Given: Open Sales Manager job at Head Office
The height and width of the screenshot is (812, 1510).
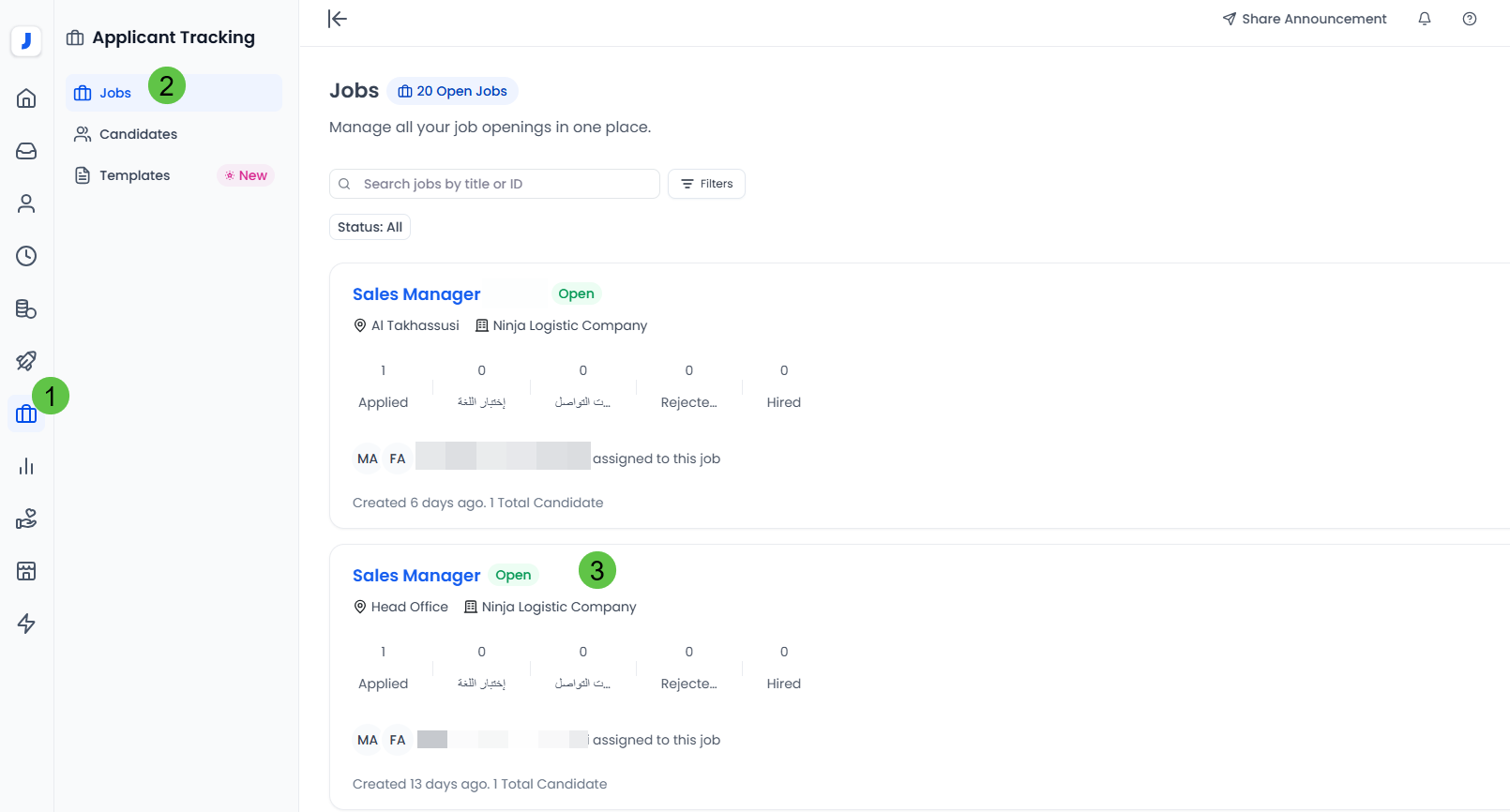Looking at the screenshot, I should (416, 576).
